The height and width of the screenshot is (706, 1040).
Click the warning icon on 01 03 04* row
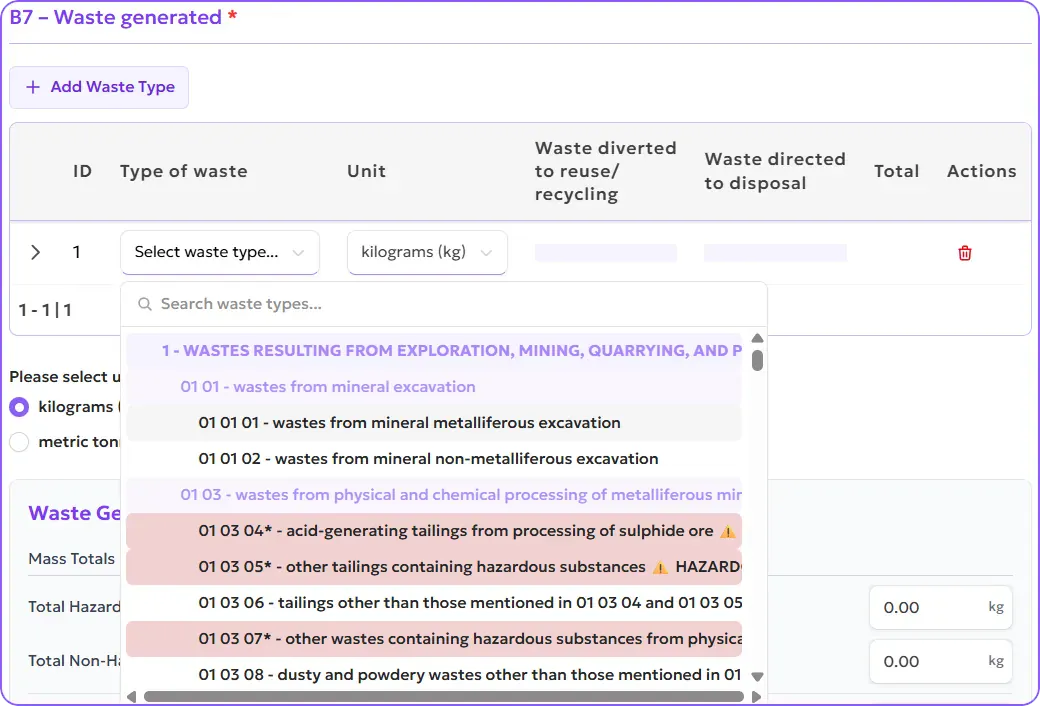click(728, 531)
